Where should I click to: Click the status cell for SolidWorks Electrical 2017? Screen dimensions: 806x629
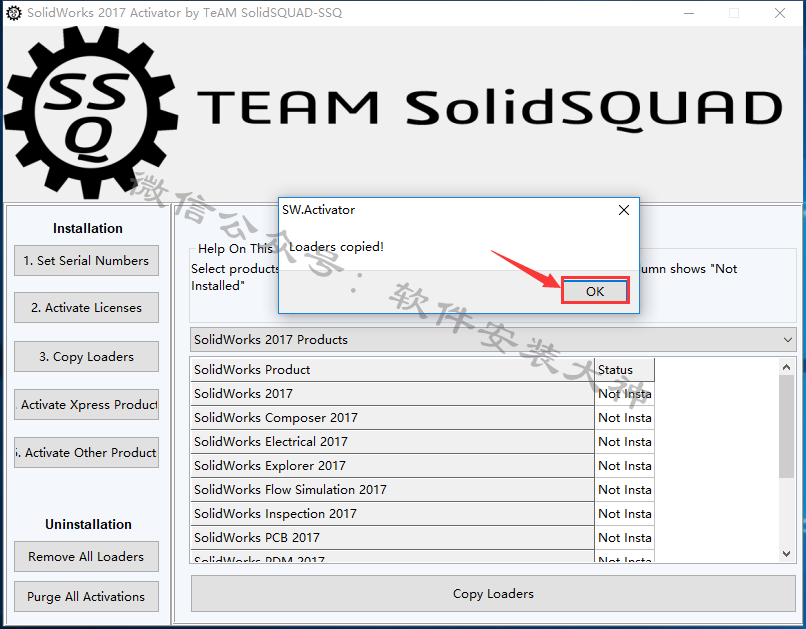pyautogui.click(x=625, y=441)
